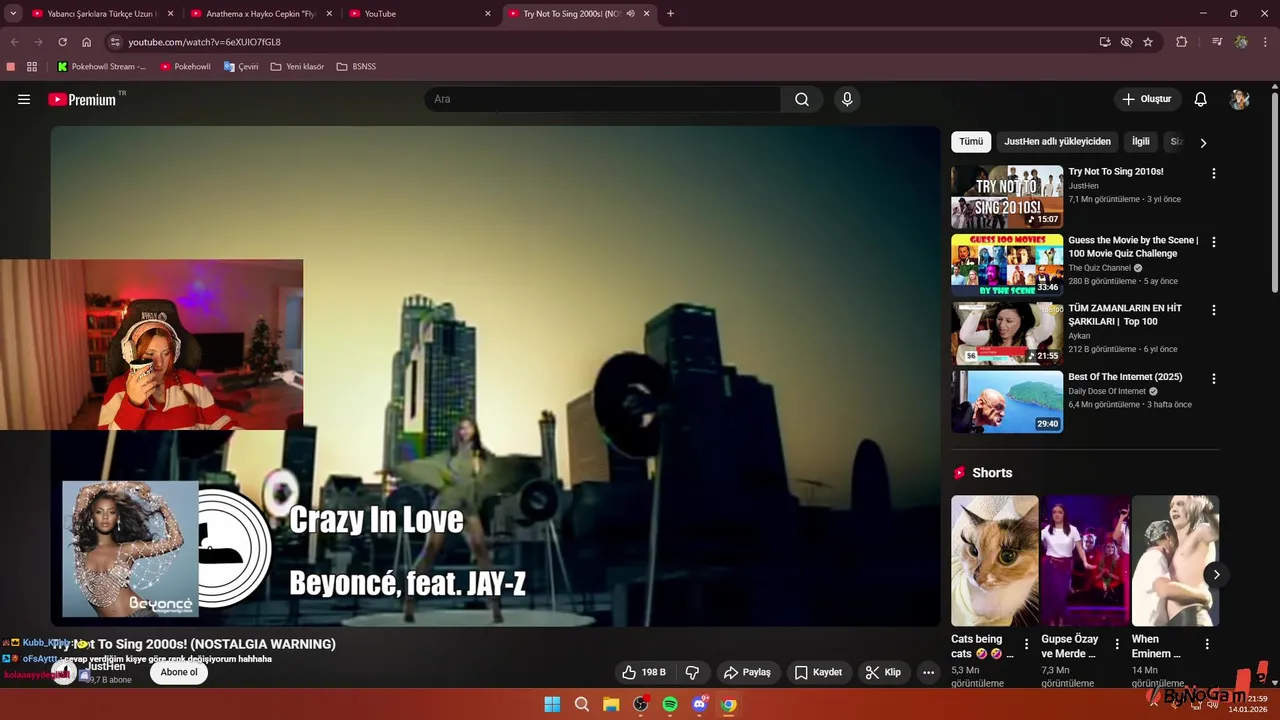Open Yeni klasör bookmarks folder
The width and height of the screenshot is (1280, 720).
pos(297,66)
